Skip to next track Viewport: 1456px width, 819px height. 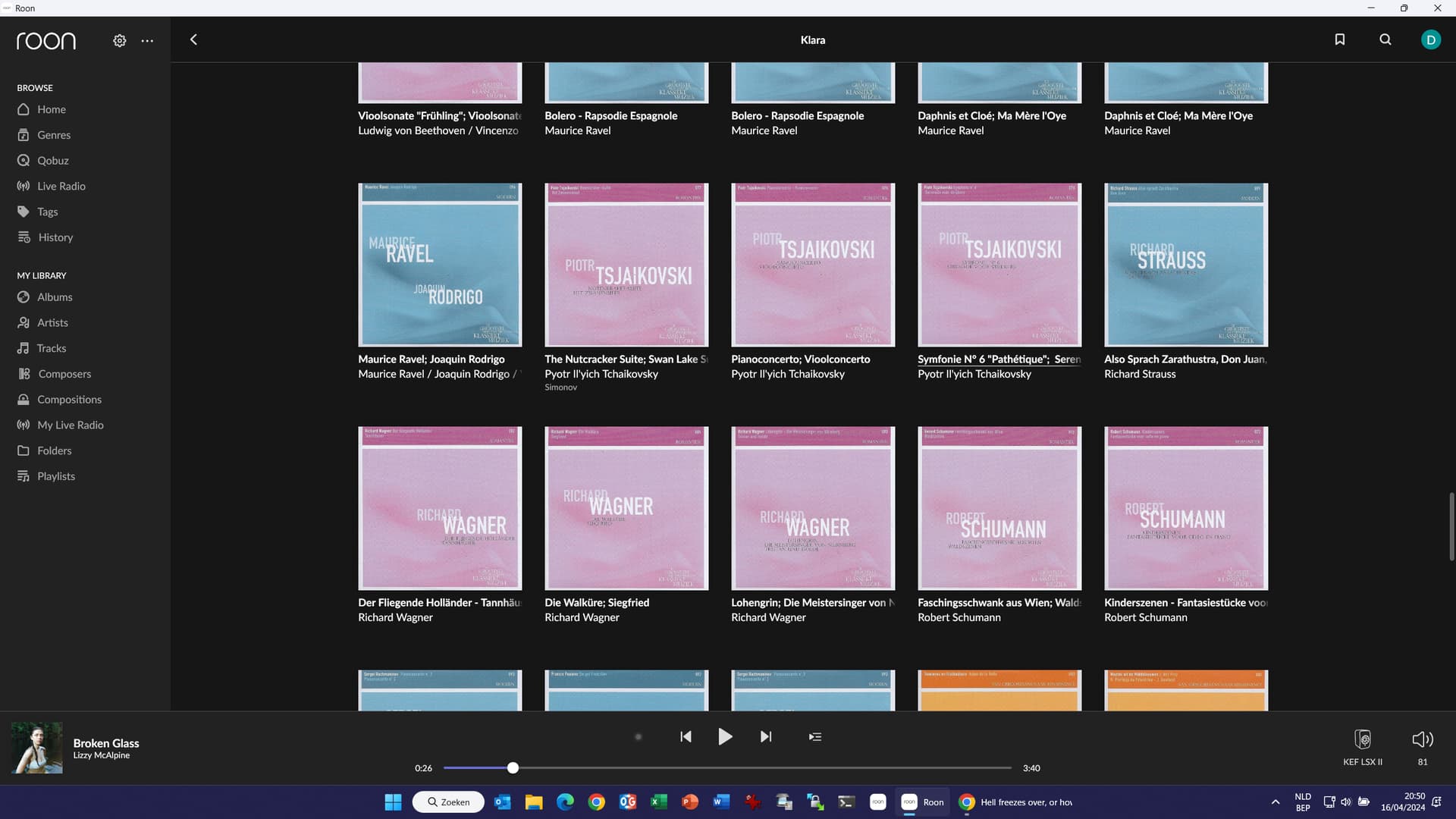[766, 736]
